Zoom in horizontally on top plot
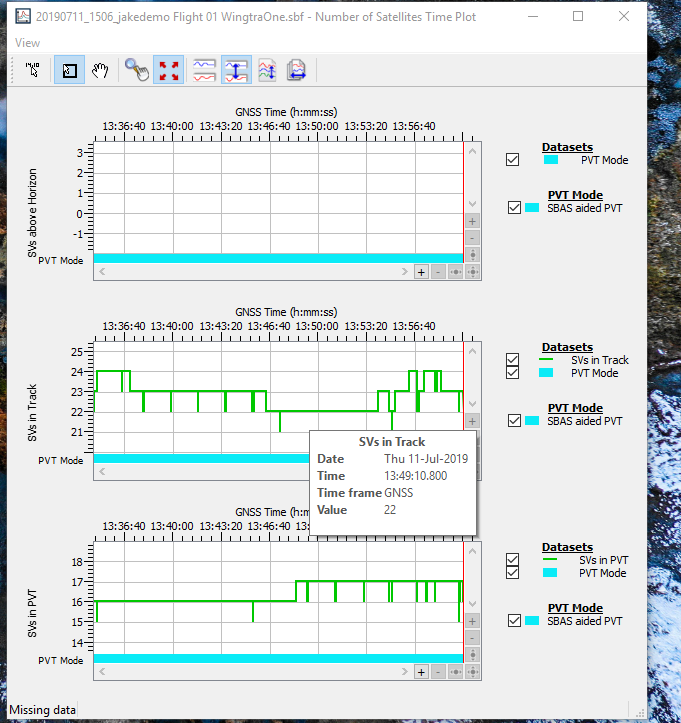 (421, 271)
